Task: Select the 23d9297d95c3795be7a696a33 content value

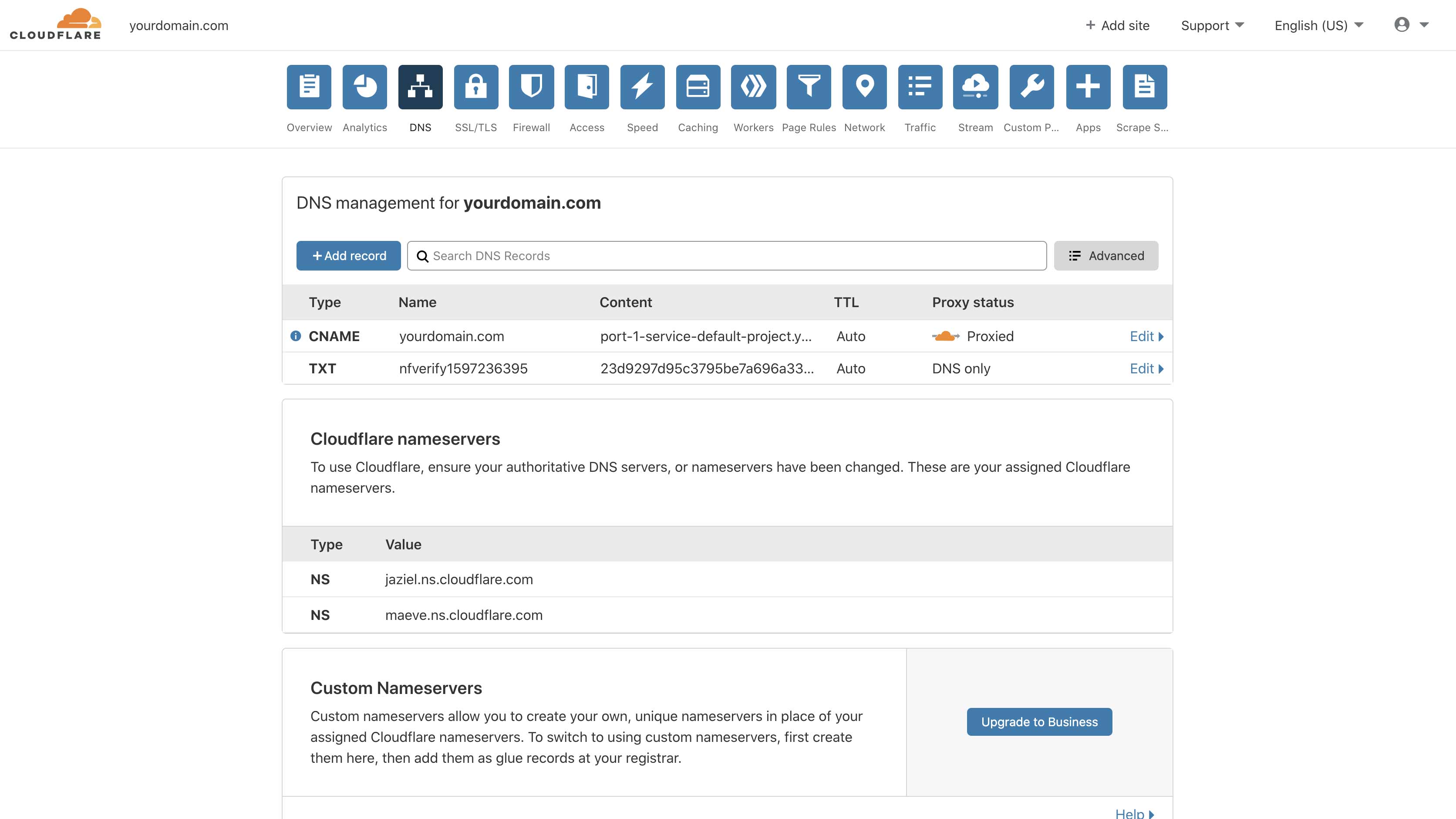Action: pyautogui.click(x=707, y=369)
